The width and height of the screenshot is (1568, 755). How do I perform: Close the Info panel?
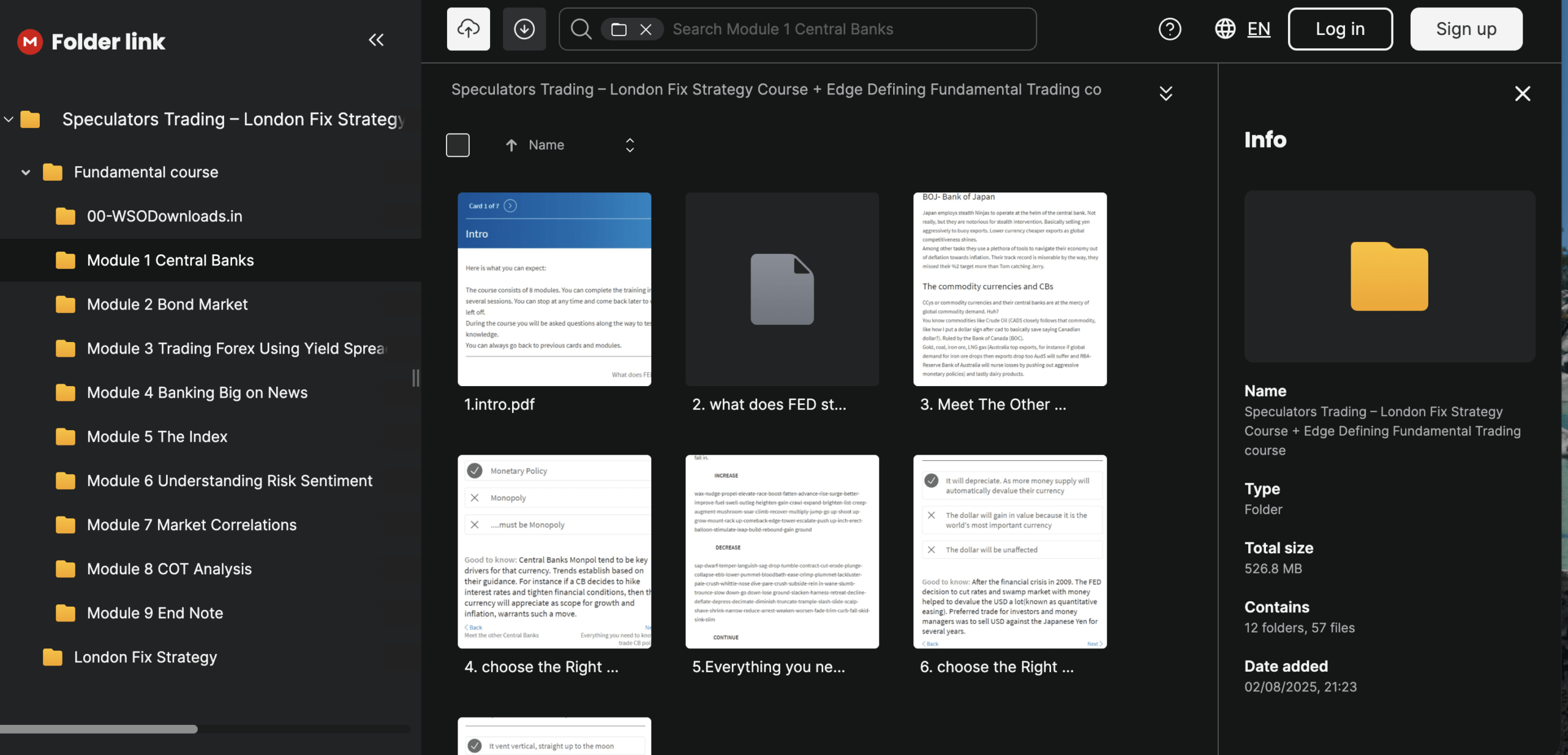click(x=1522, y=94)
